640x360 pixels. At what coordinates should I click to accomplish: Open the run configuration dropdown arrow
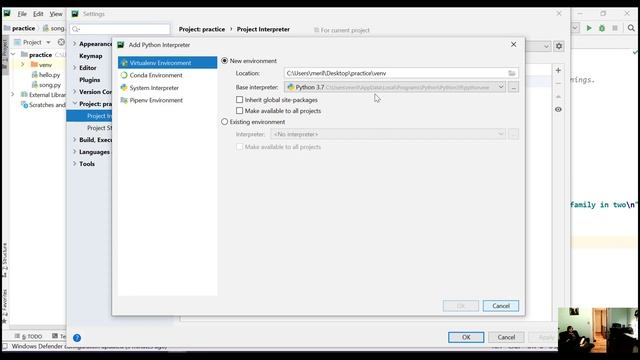[575, 28]
